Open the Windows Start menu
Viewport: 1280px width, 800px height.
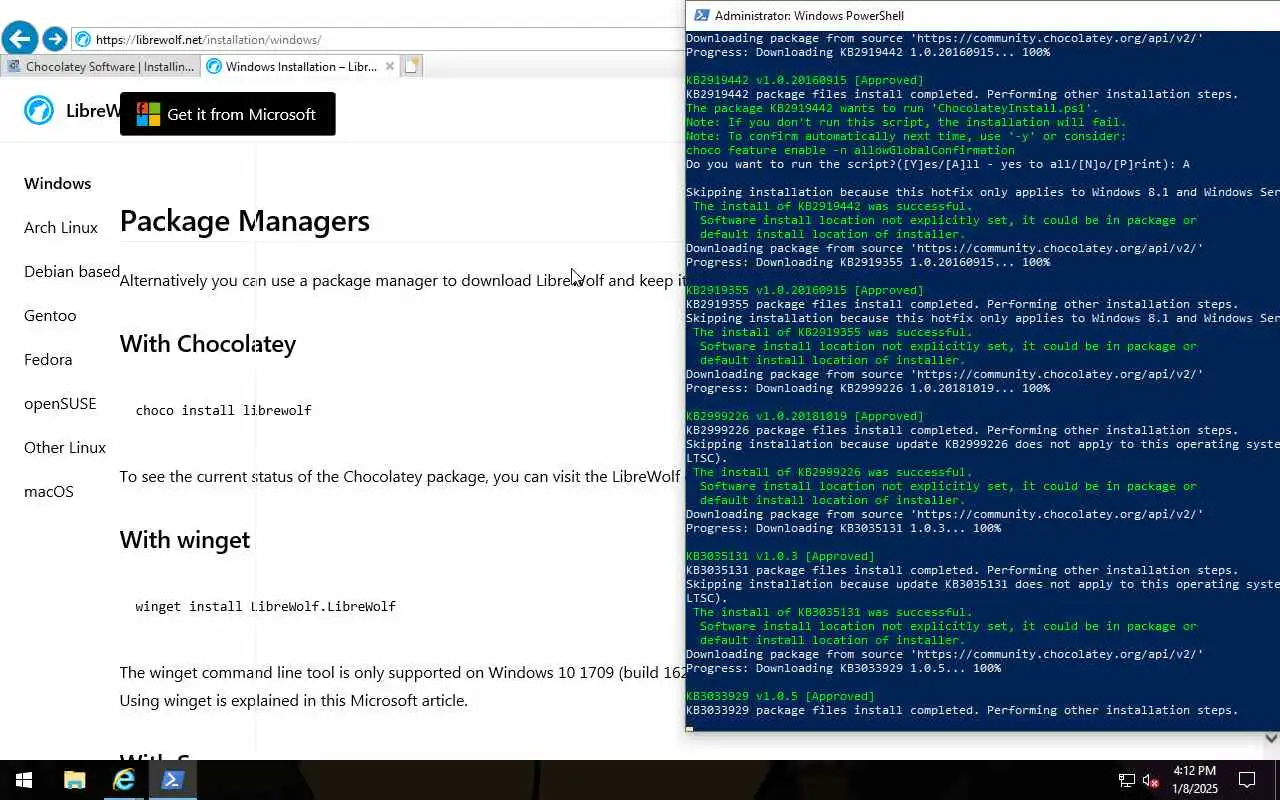24,780
